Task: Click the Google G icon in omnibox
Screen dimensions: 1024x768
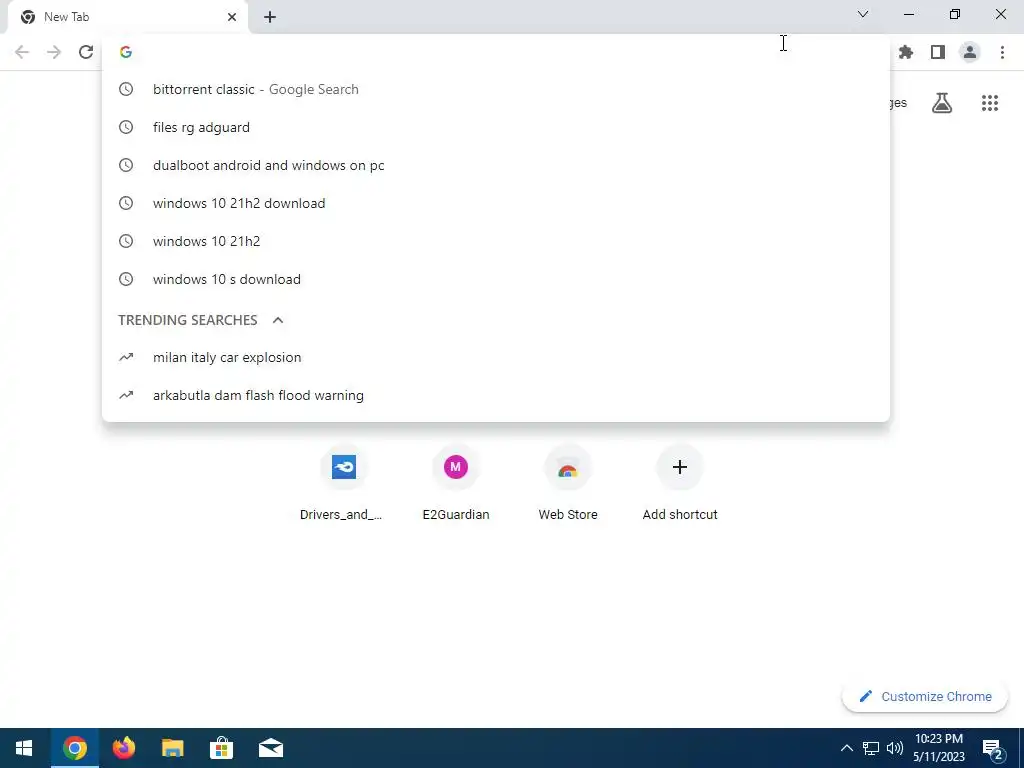Action: coord(126,52)
